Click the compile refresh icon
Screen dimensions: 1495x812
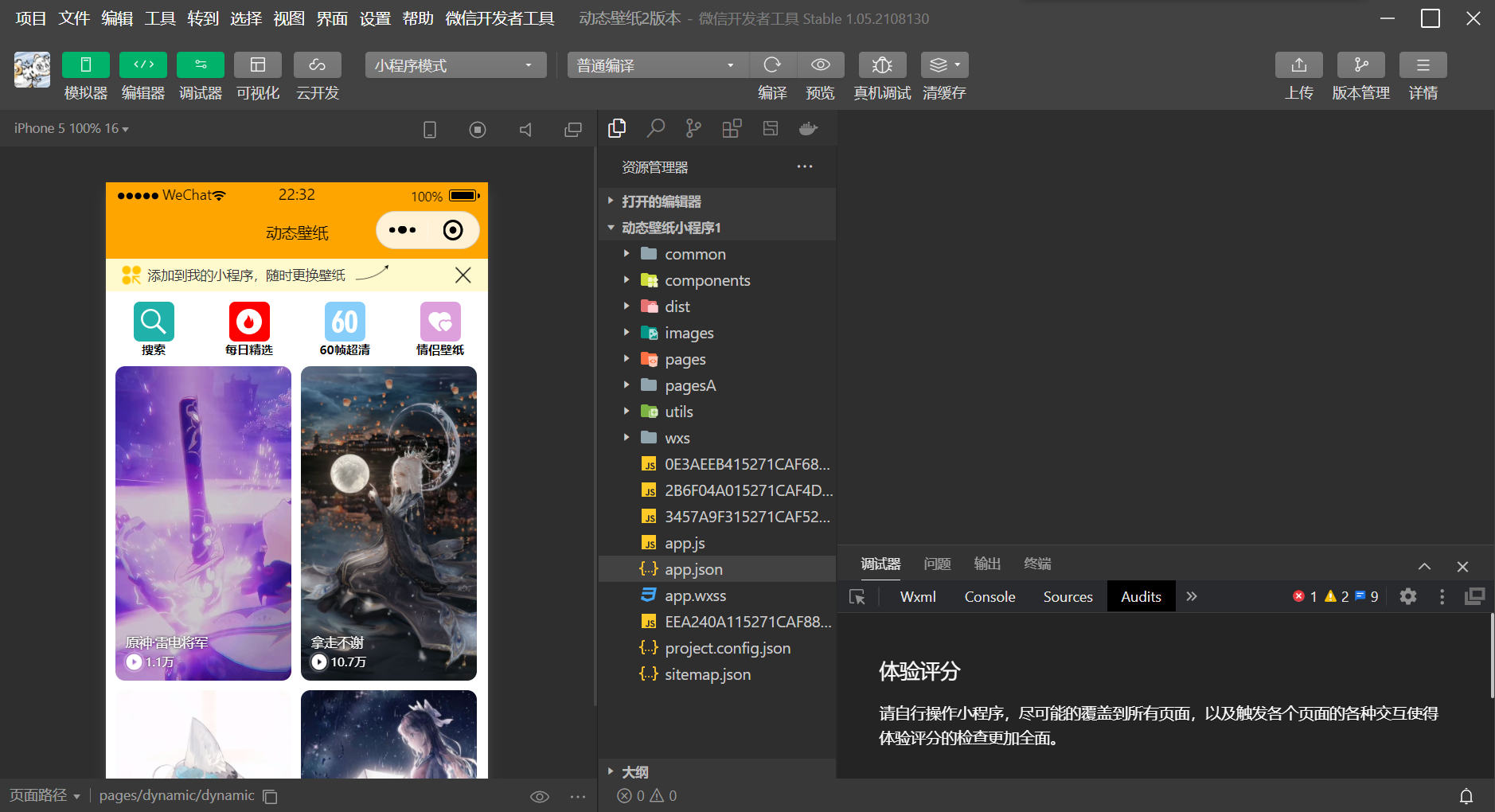[x=771, y=65]
